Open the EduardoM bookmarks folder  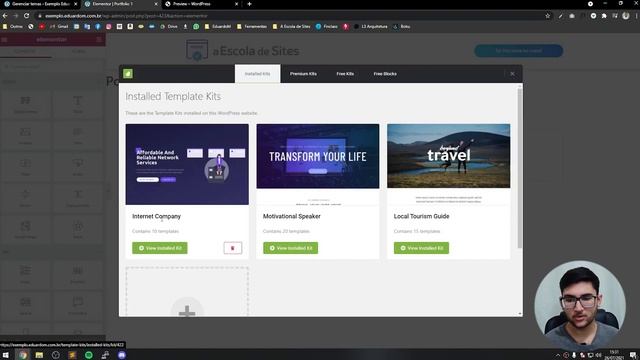(x=218, y=27)
